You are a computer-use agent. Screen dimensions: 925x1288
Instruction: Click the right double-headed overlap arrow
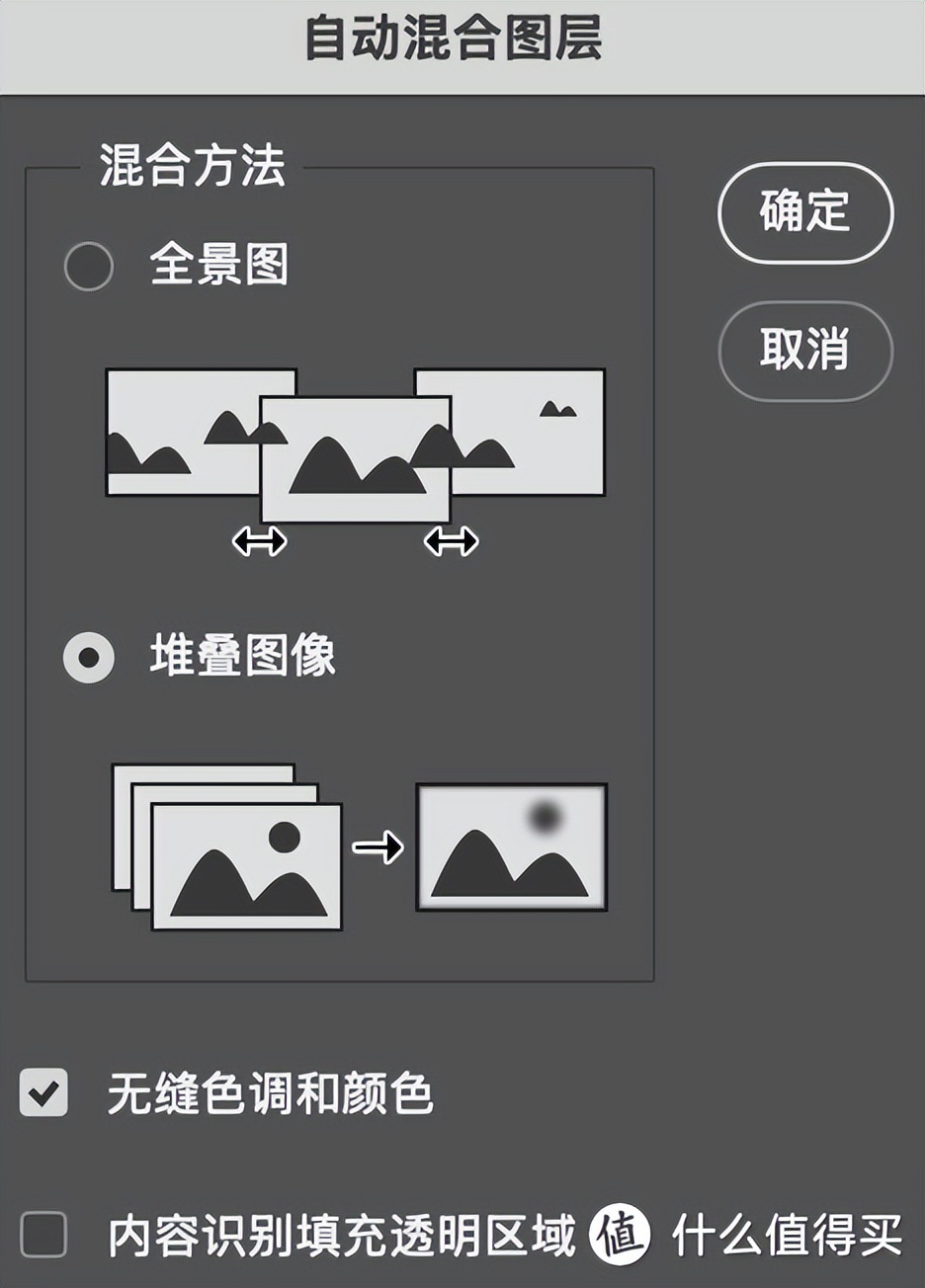click(x=450, y=540)
